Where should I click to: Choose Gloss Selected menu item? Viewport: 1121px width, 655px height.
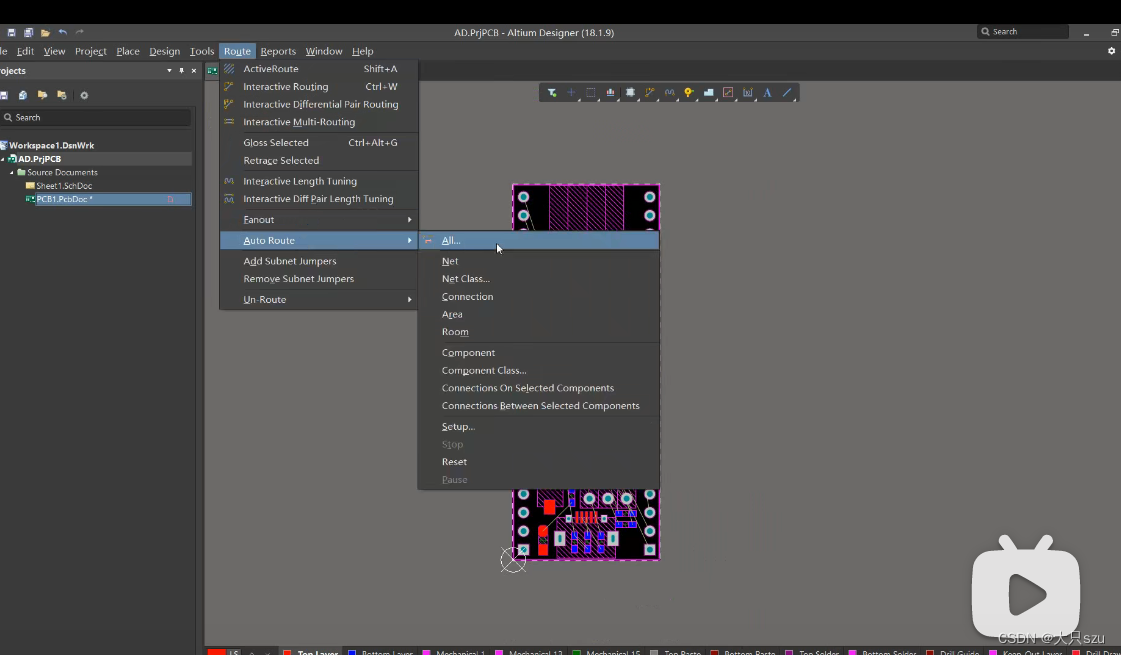point(319,142)
